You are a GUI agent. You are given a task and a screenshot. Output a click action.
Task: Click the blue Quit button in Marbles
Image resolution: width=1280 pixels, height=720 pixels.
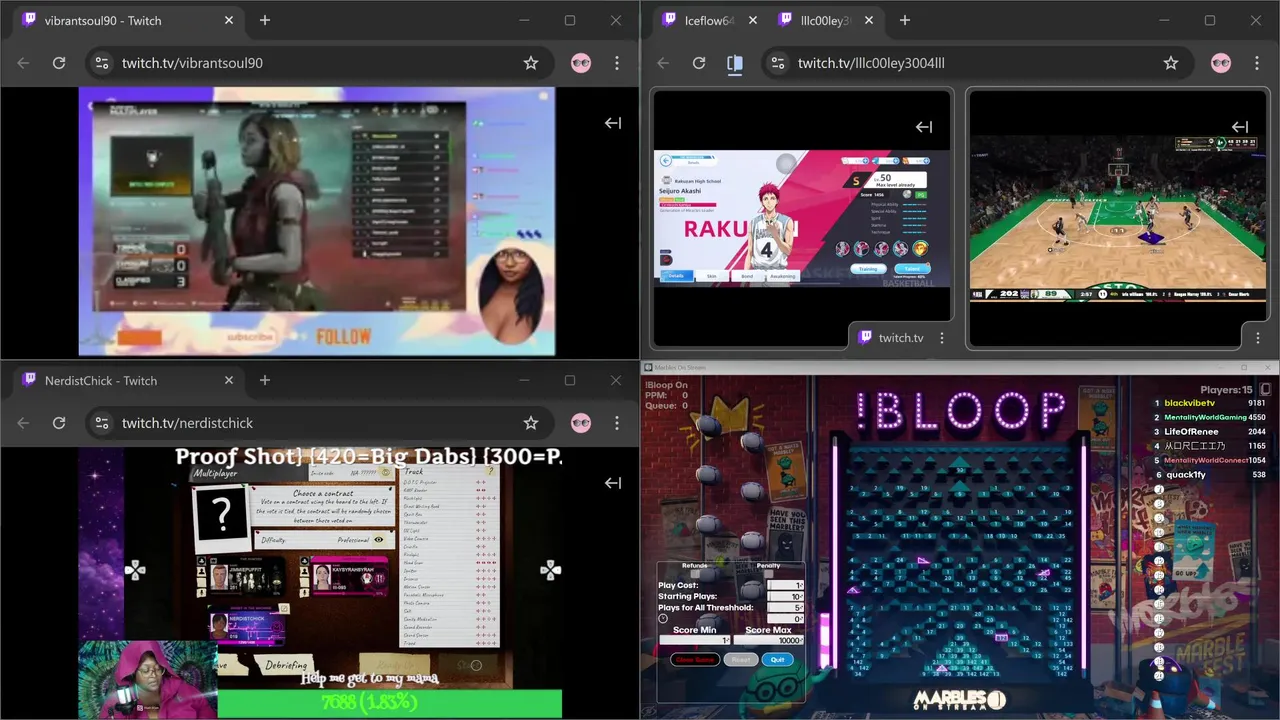tap(777, 659)
